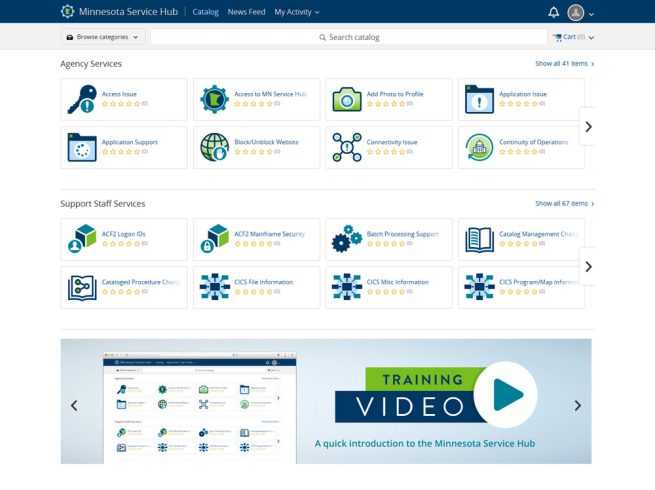Click into the Search catalog field
The width and height of the screenshot is (655, 490).
pyautogui.click(x=349, y=37)
